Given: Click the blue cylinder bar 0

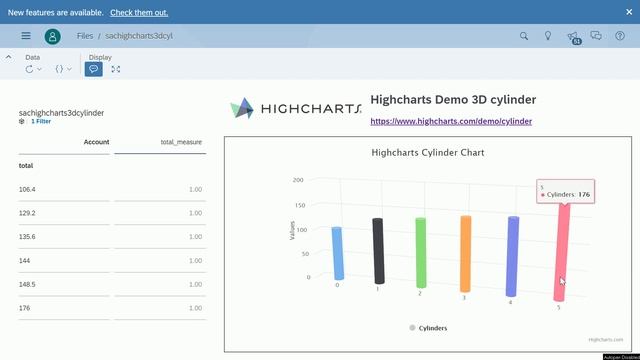Looking at the screenshot, I should point(338,253).
